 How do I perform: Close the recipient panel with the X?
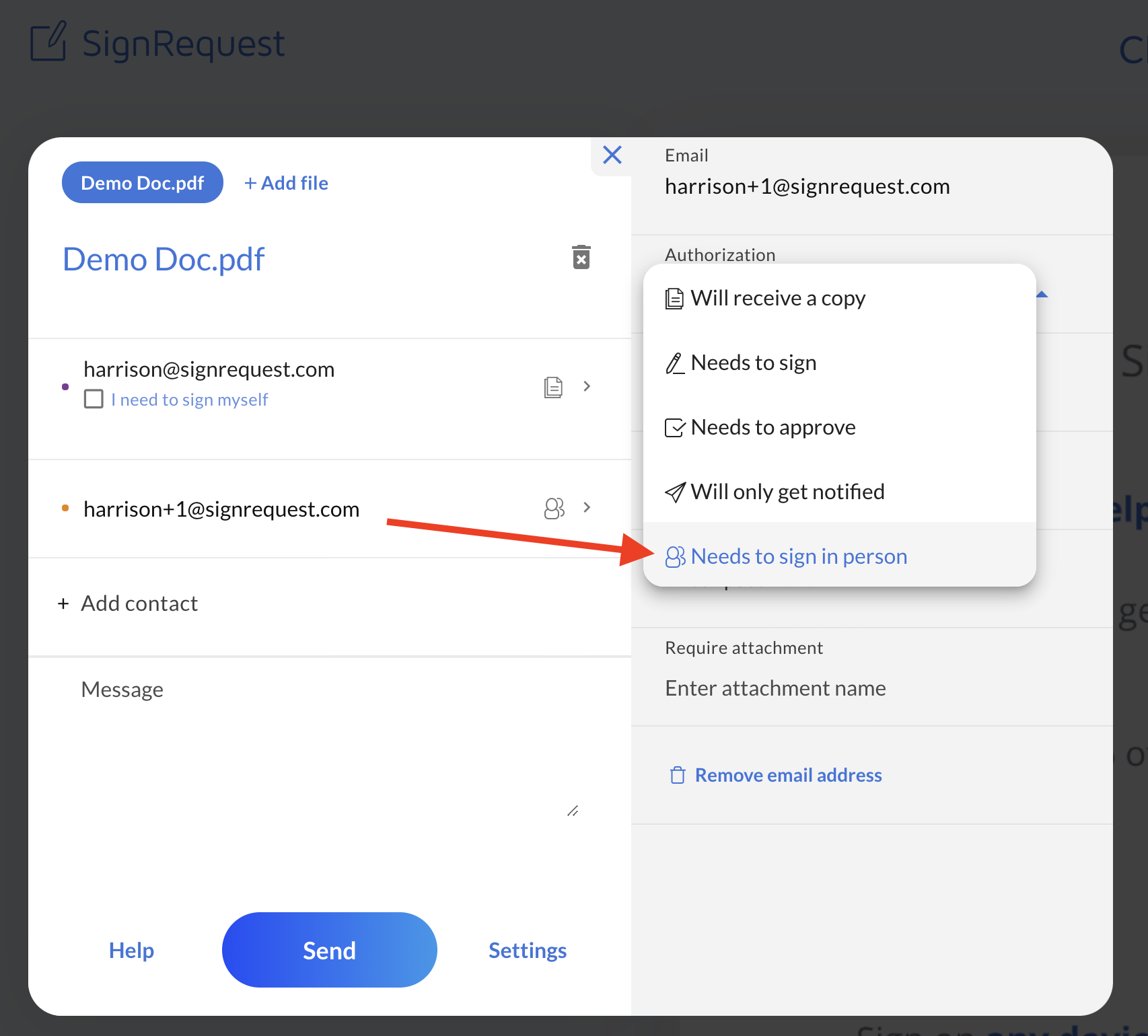[612, 155]
